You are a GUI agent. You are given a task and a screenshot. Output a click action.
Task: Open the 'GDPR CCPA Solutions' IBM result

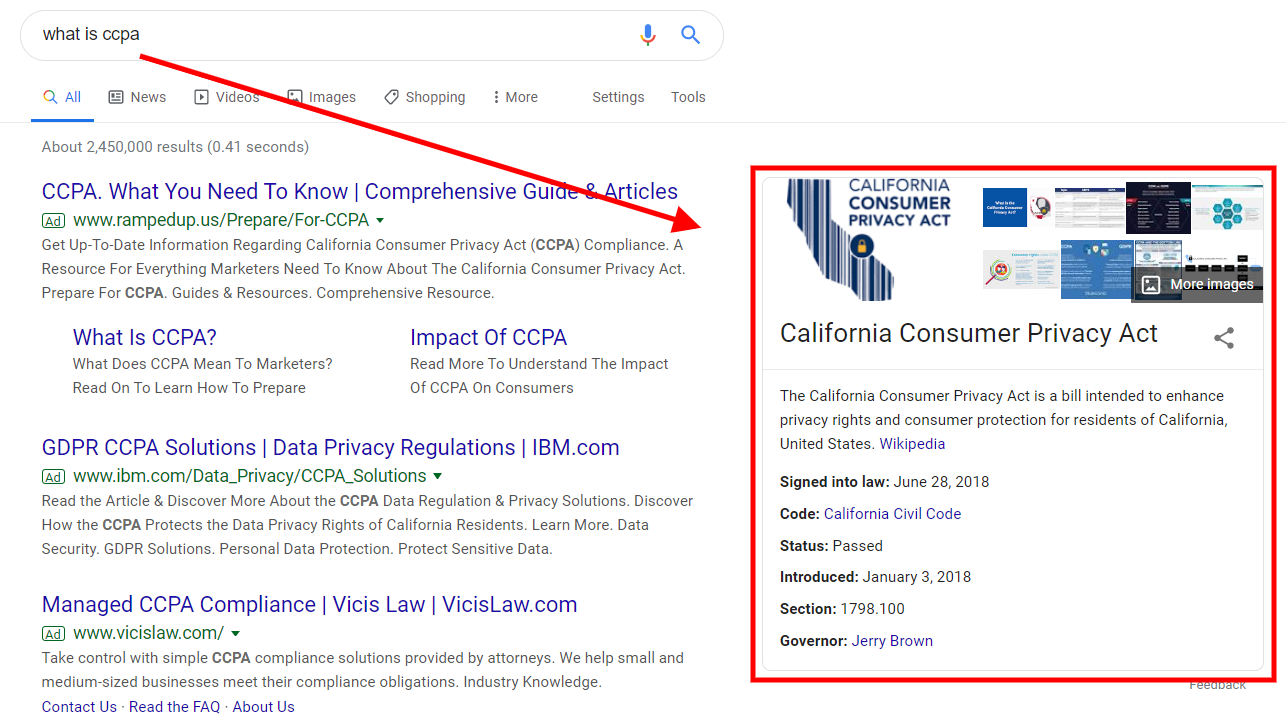[331, 447]
